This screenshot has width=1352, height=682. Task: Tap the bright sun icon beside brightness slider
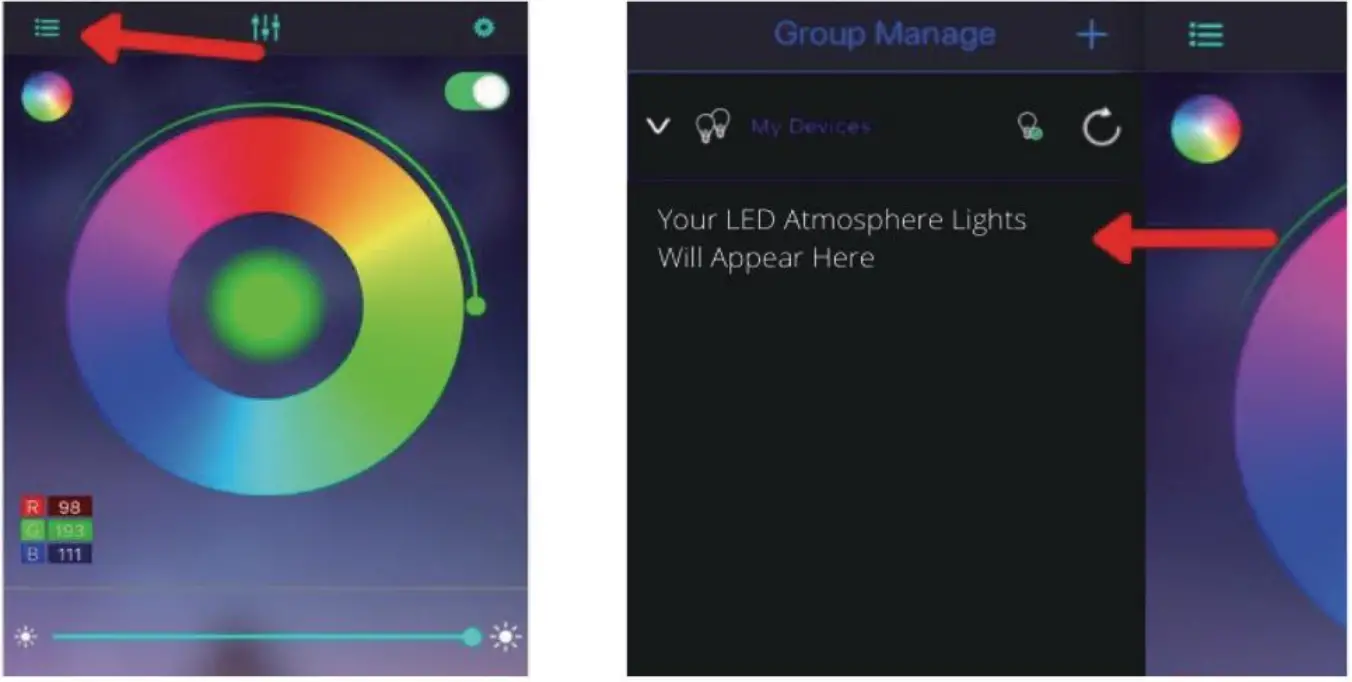[x=507, y=637]
